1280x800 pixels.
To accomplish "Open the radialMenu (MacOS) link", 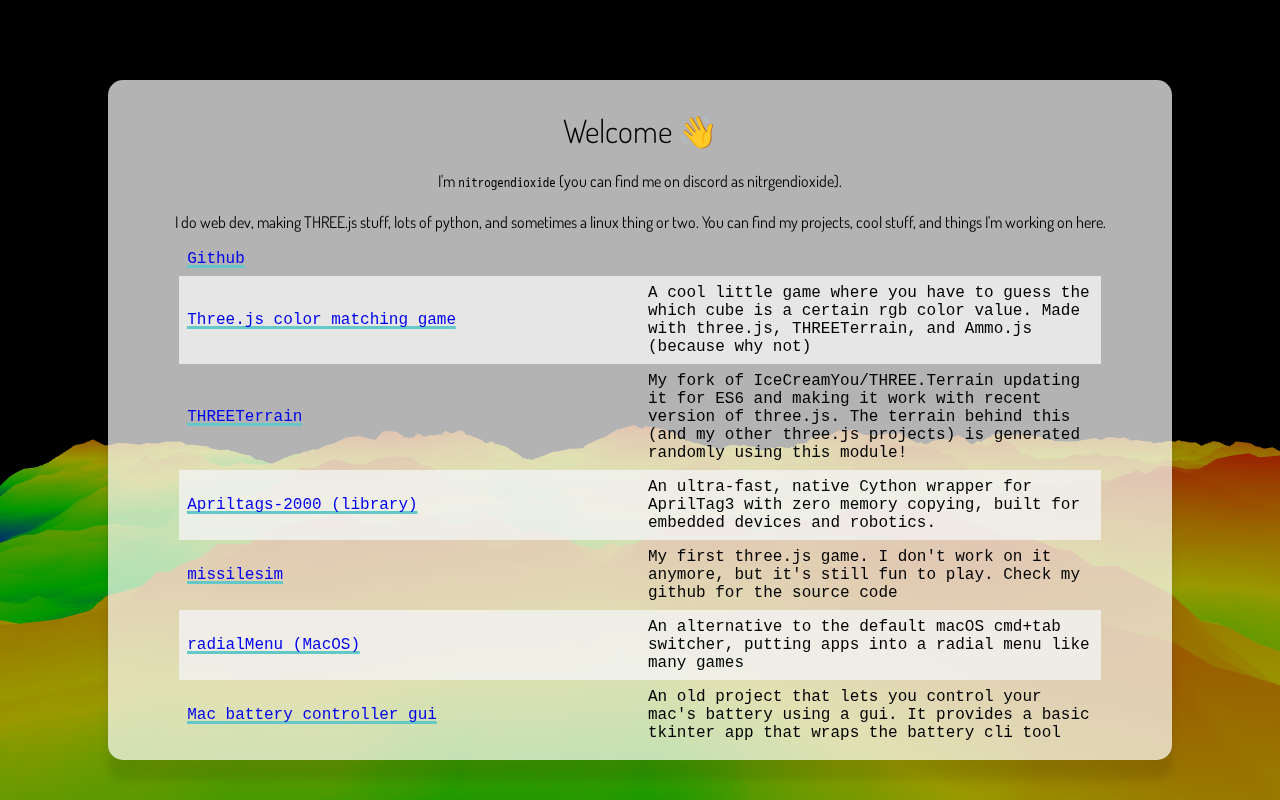I will click(x=273, y=645).
